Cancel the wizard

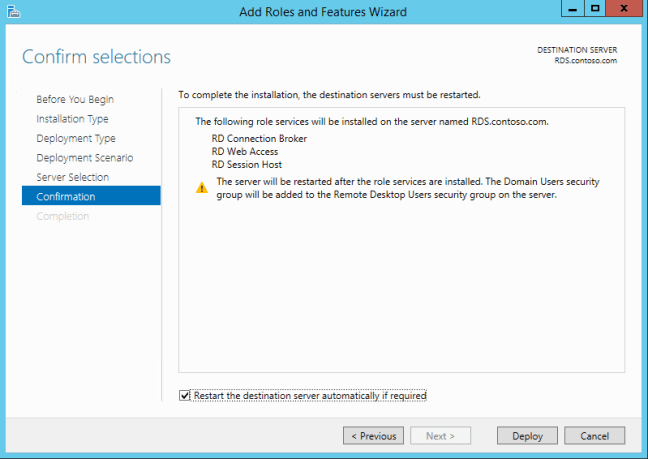coord(594,436)
